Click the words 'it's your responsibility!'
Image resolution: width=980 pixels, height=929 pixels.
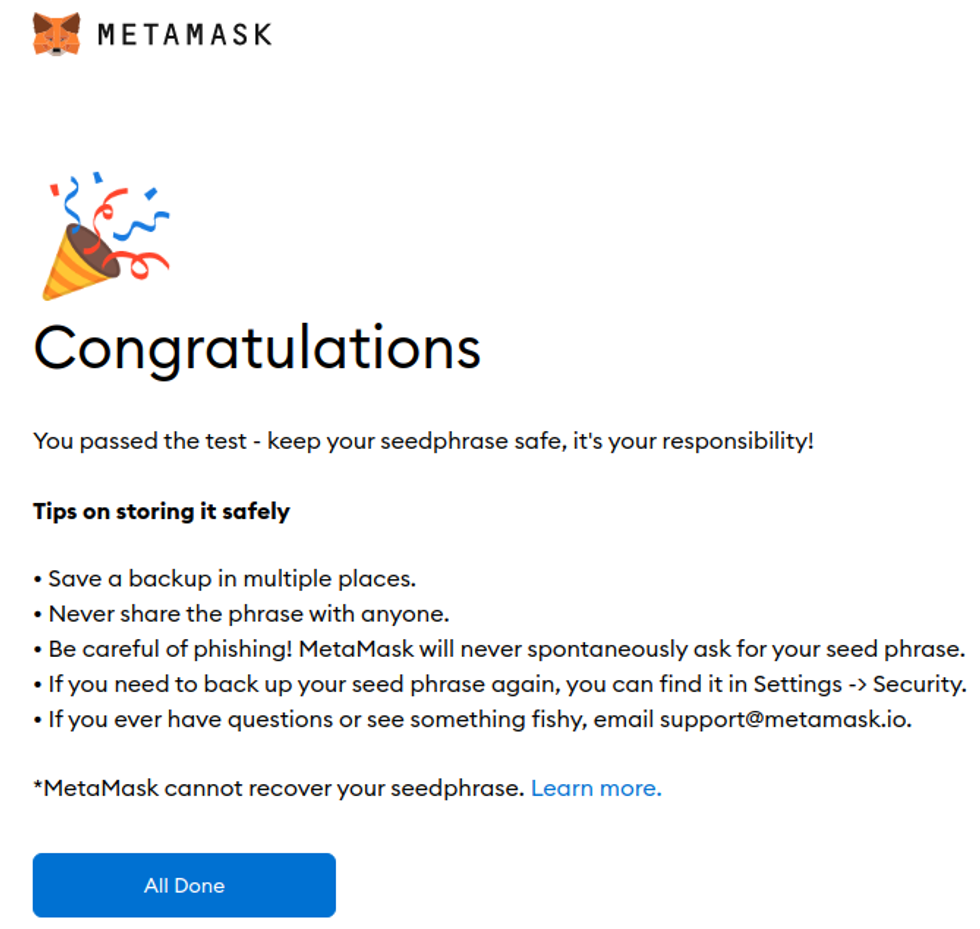coord(691,440)
